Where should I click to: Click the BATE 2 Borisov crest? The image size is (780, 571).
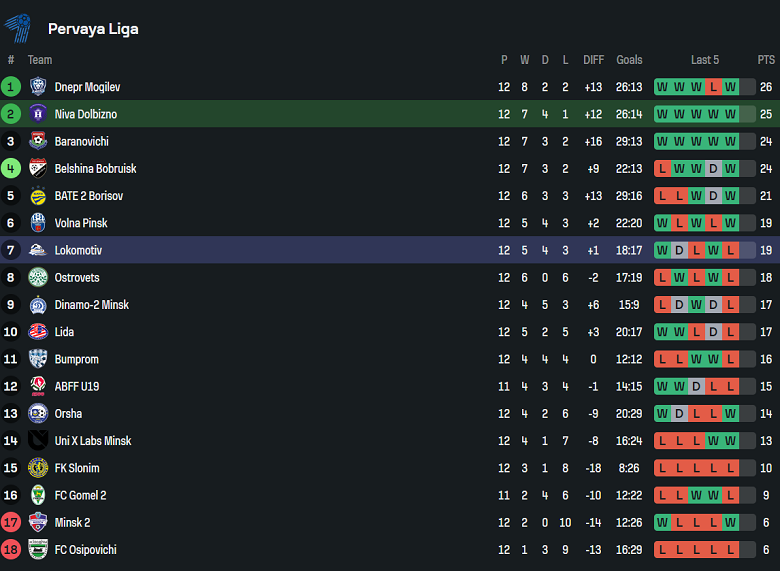pyautogui.click(x=38, y=196)
